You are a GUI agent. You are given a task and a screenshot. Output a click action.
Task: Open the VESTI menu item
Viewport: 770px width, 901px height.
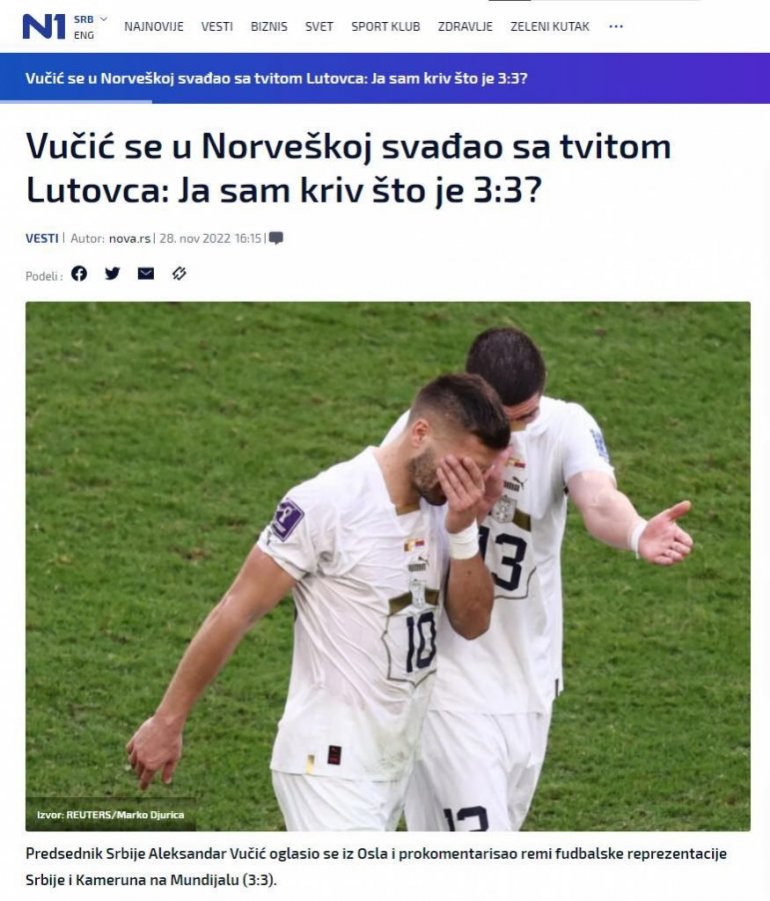tap(217, 26)
